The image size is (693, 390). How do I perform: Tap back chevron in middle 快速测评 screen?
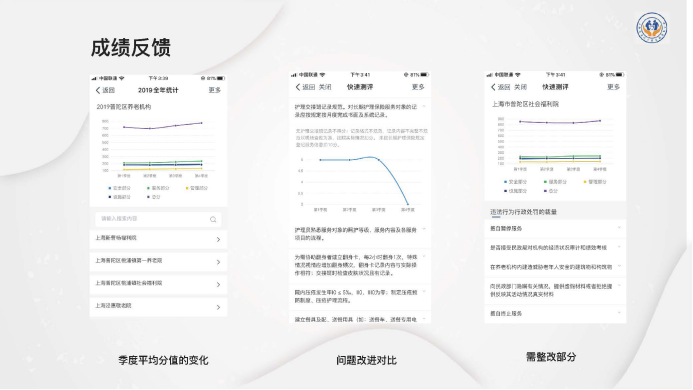298,87
